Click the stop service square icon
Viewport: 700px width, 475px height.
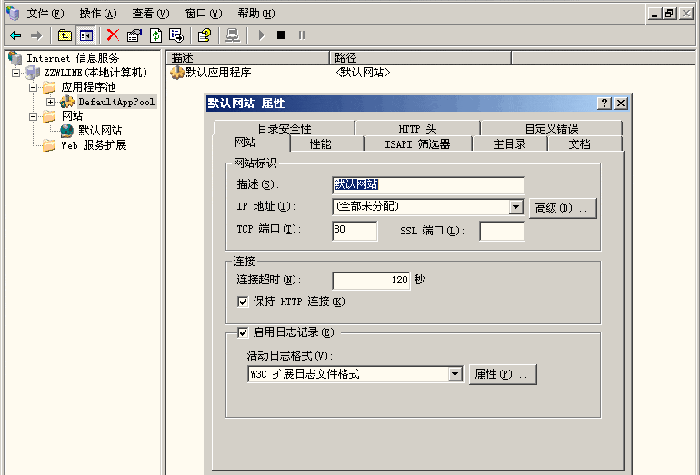pyautogui.click(x=281, y=35)
